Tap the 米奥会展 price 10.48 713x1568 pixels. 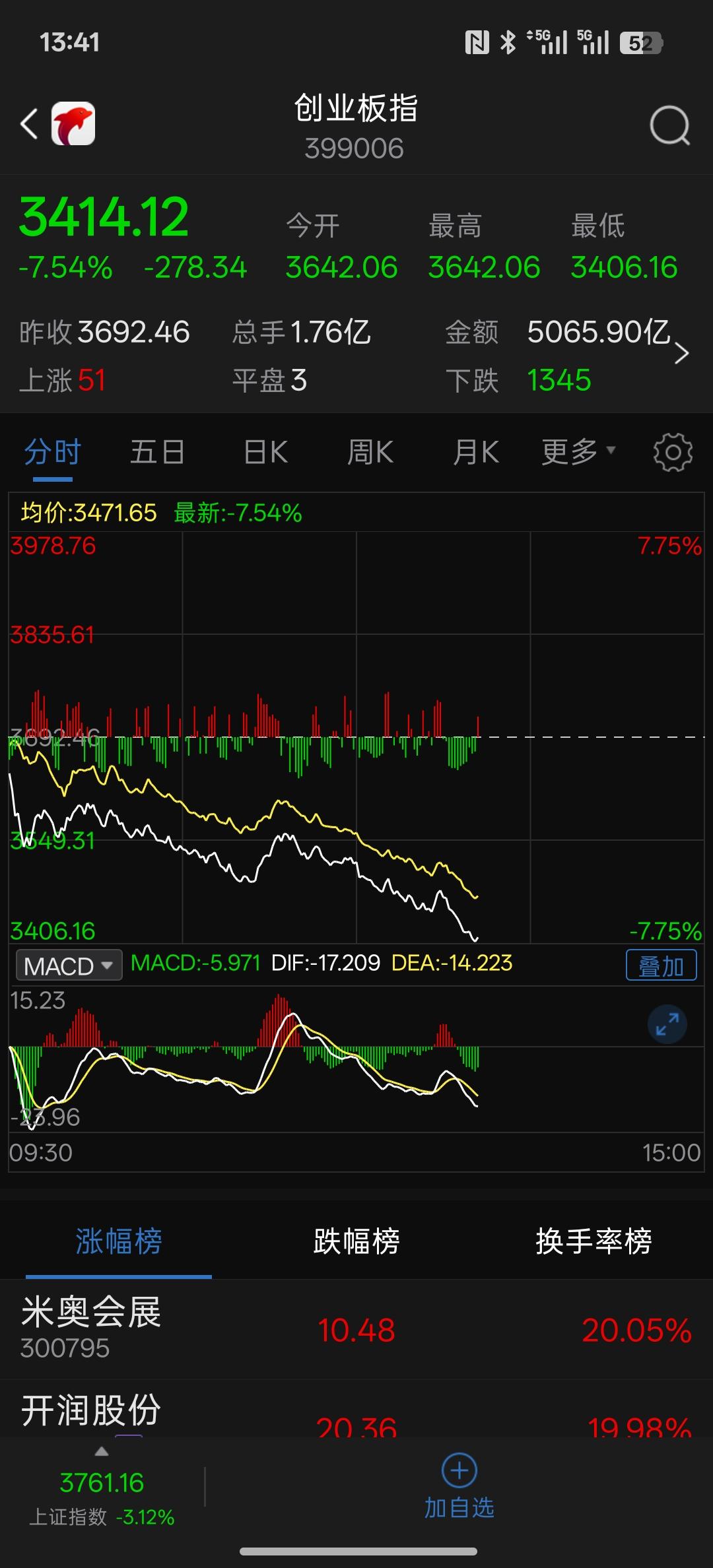356,1330
